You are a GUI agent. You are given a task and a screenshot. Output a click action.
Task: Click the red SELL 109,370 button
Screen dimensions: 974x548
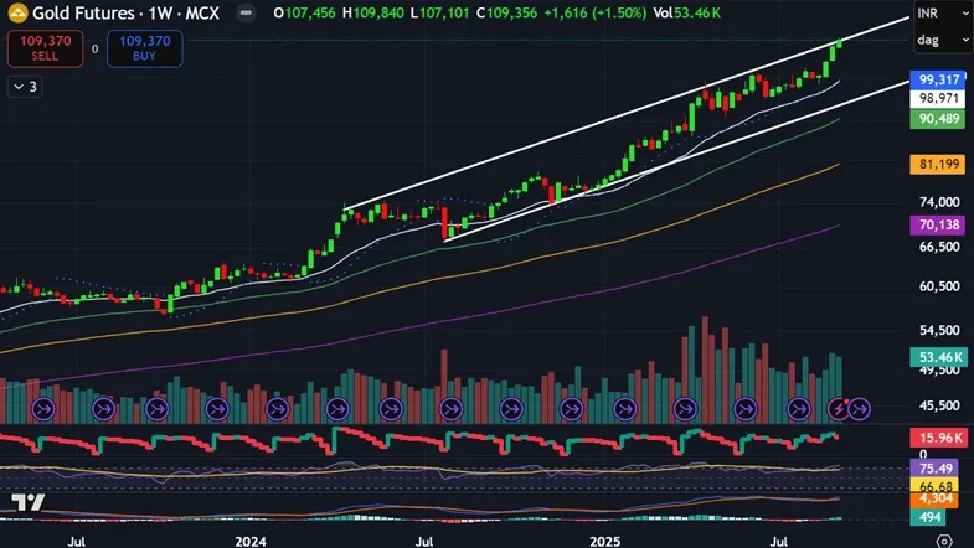pos(45,48)
